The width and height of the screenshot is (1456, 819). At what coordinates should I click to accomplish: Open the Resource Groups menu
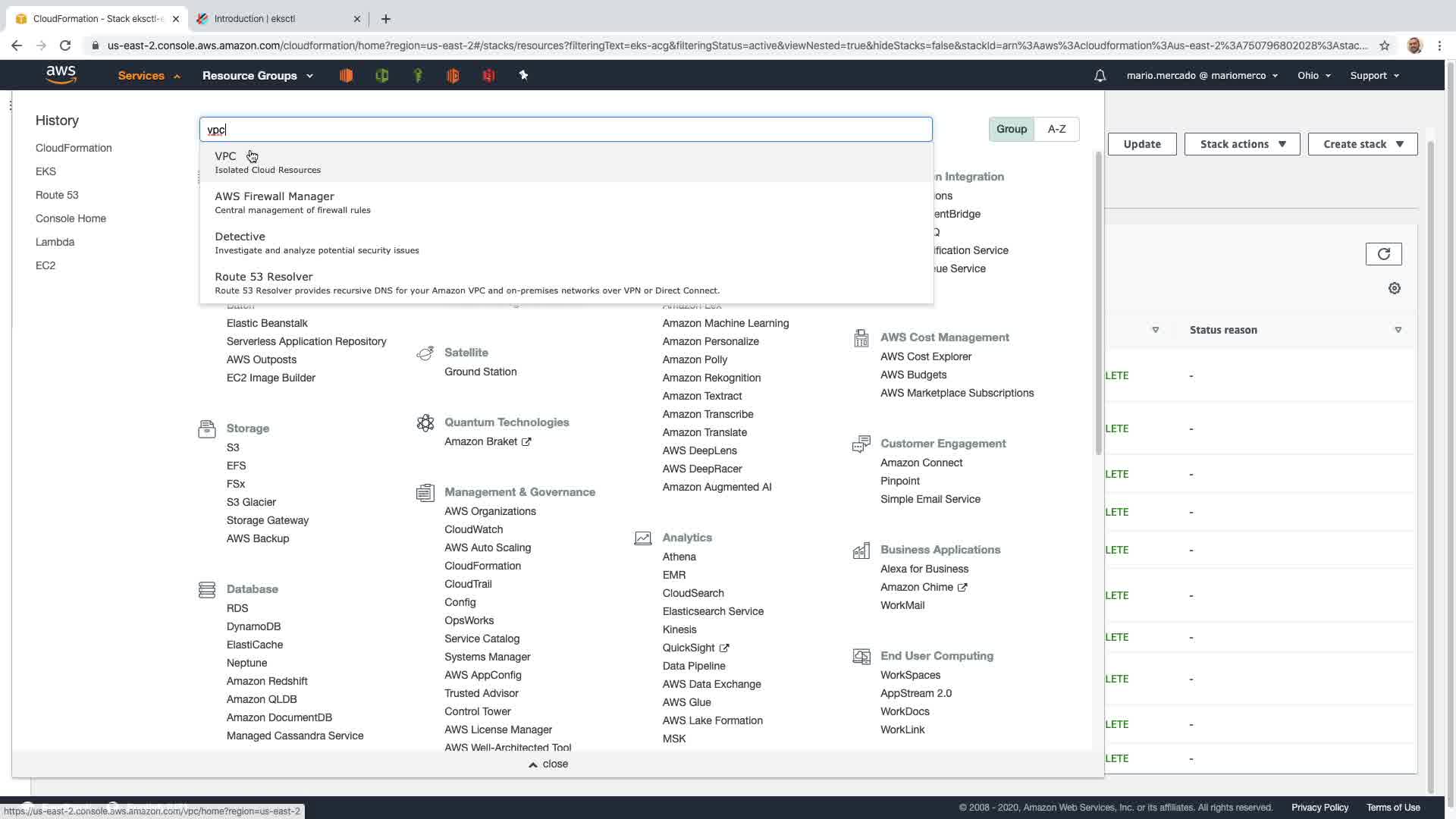257,76
